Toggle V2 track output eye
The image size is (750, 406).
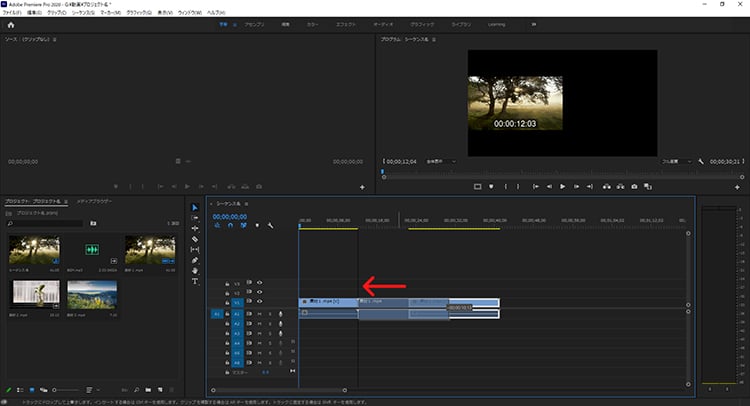[x=259, y=292]
